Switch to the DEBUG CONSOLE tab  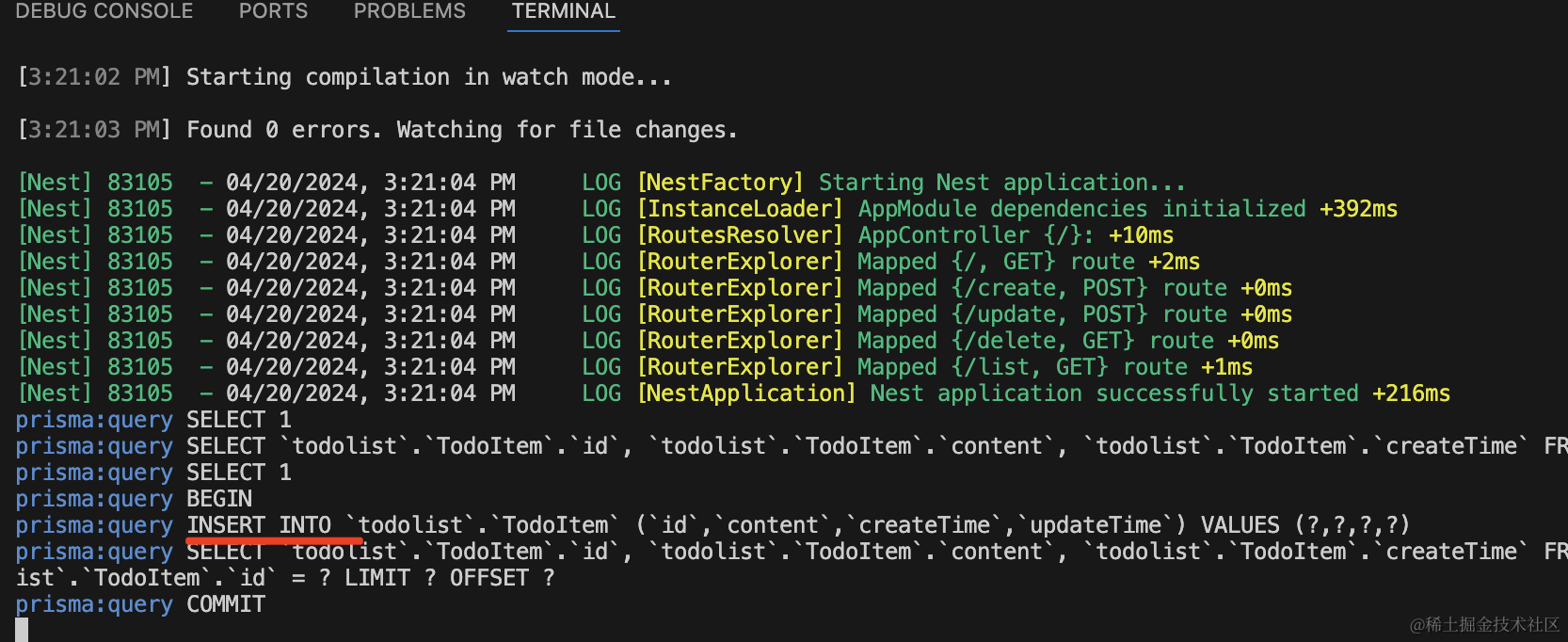(x=104, y=11)
